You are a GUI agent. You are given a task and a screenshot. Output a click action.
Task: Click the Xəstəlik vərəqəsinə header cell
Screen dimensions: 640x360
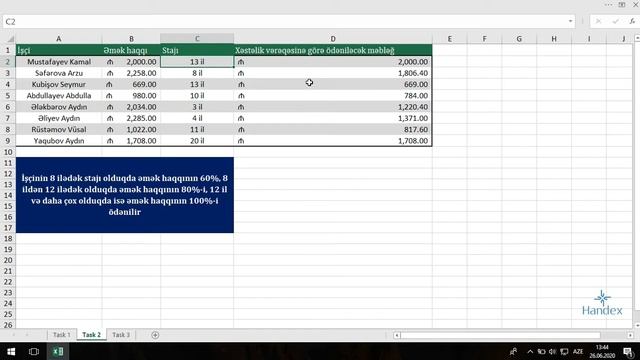coord(333,51)
